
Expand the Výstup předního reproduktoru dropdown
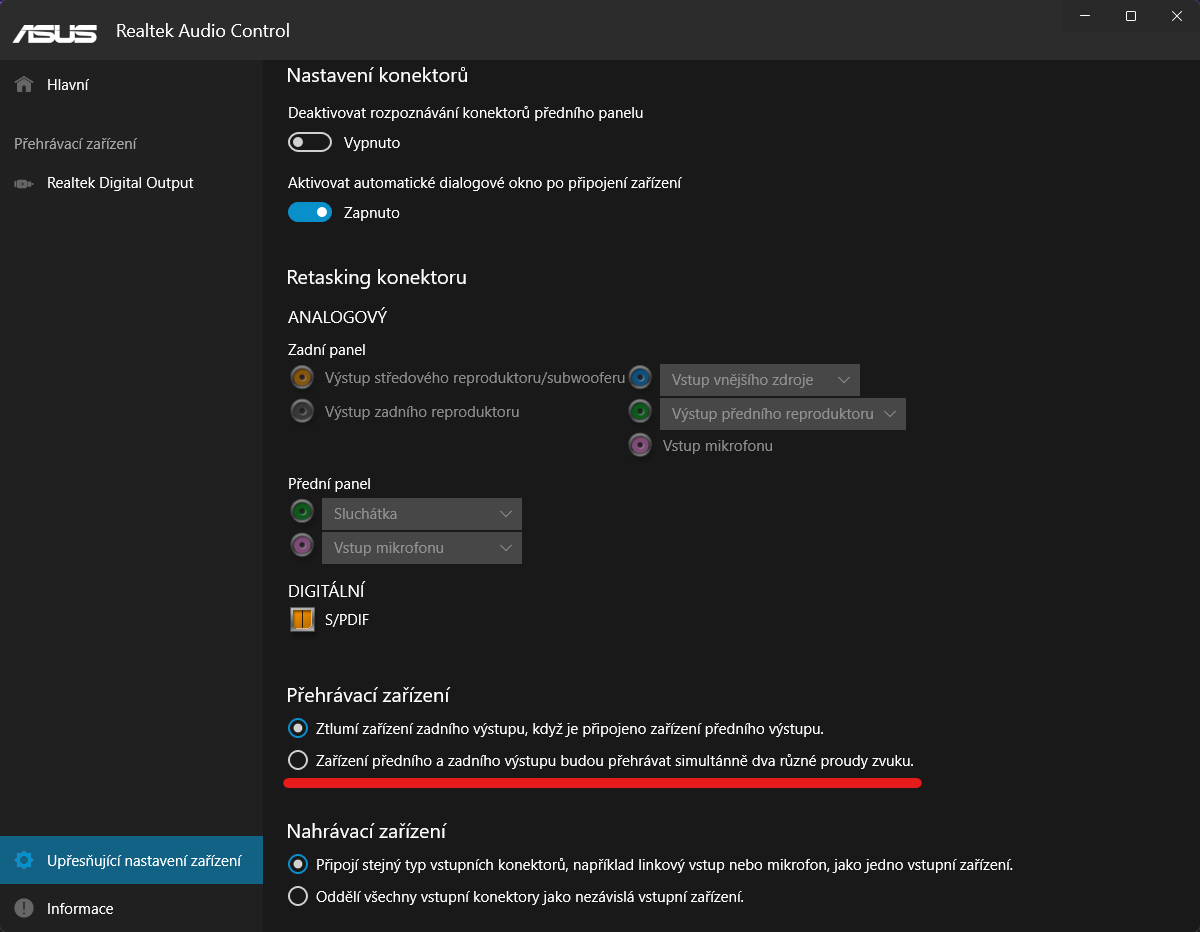[782, 414]
